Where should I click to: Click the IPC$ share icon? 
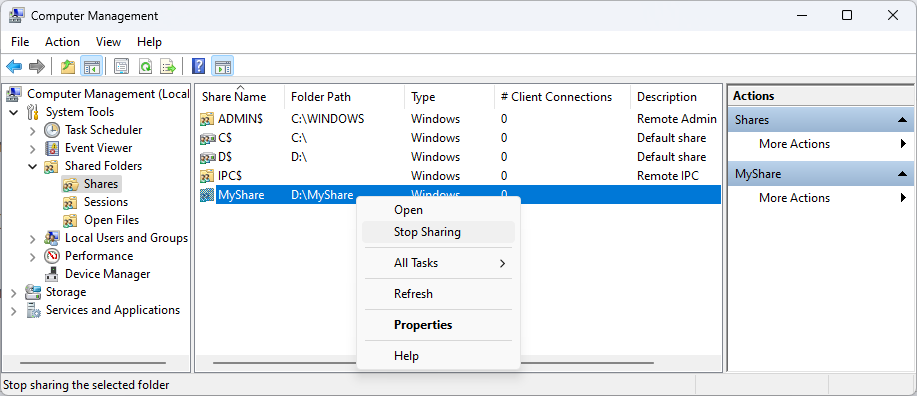point(207,176)
